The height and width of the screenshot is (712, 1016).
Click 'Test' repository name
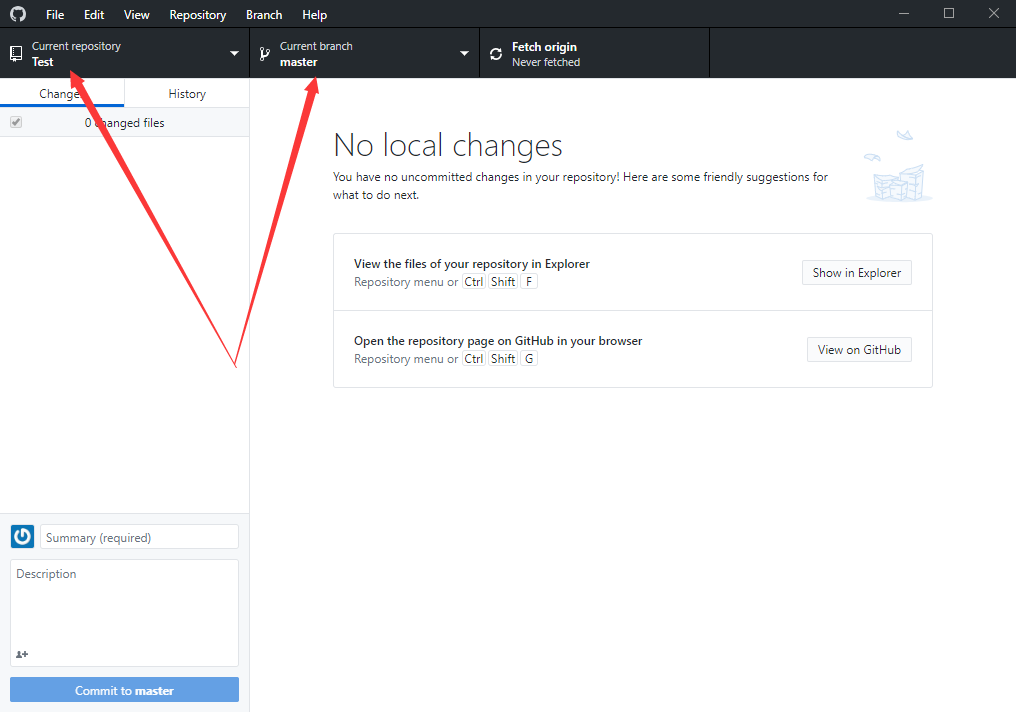[43, 62]
